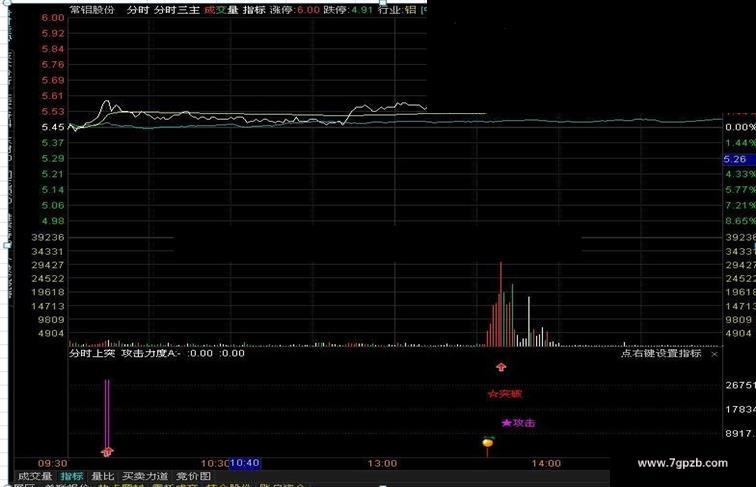Click the red arrow marker below the purple spike
This screenshot has height=487, width=756.
pyautogui.click(x=107, y=452)
